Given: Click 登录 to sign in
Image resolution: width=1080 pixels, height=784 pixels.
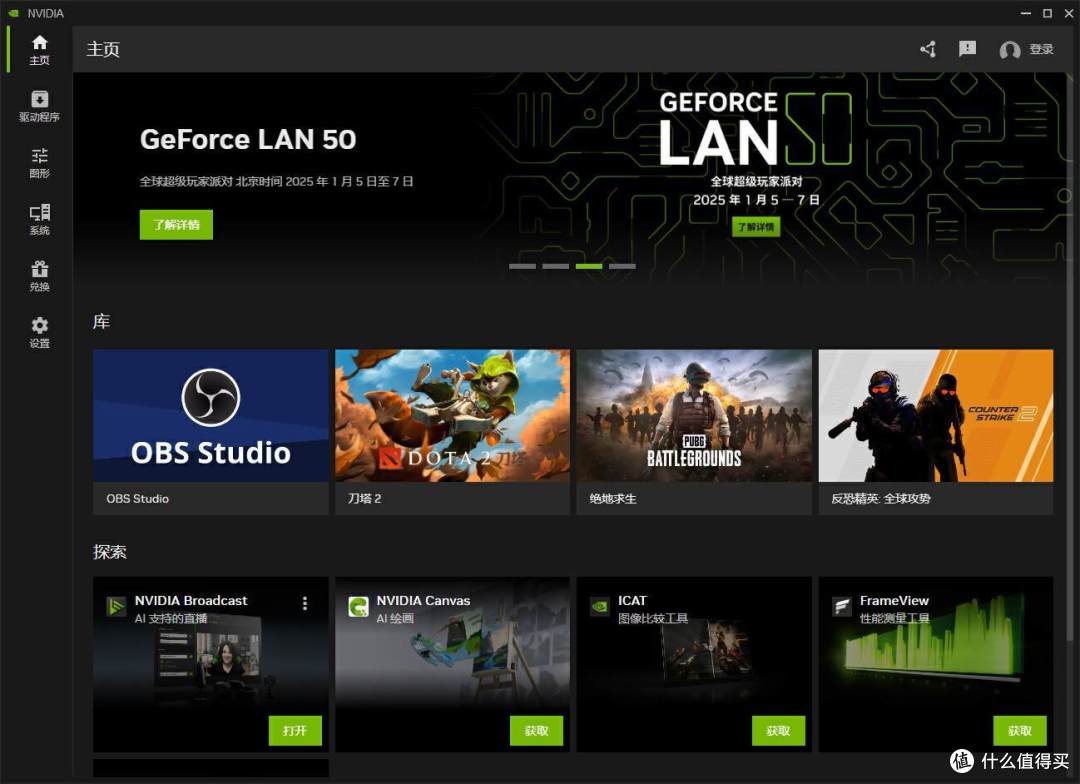Looking at the screenshot, I should click(1041, 49).
